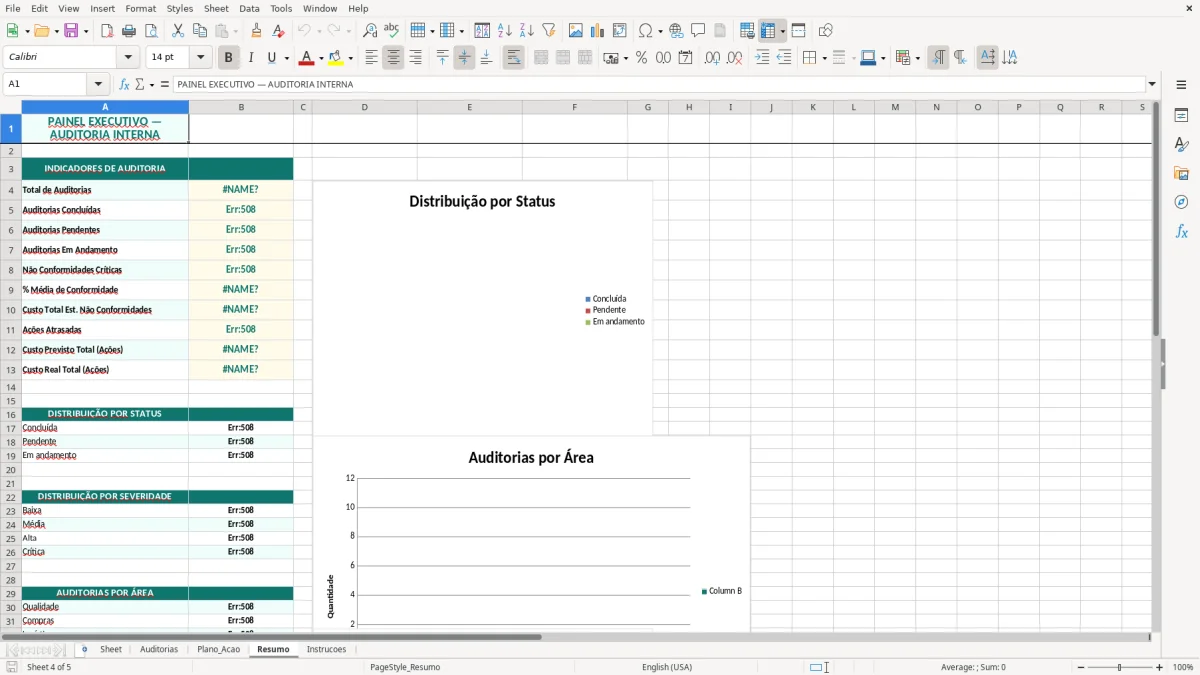Expand the Name Box dropdown

98,84
